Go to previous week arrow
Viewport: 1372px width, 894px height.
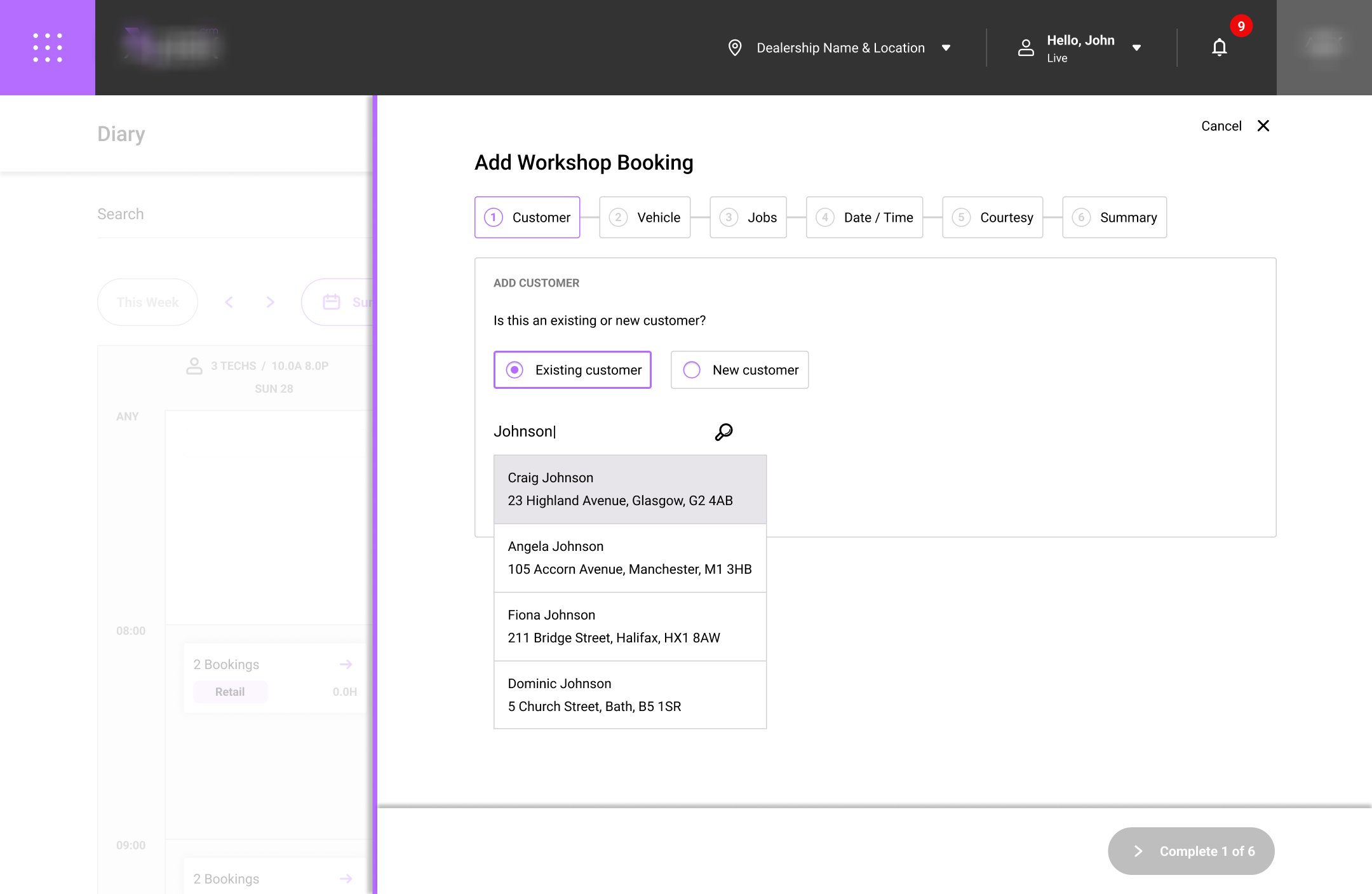[229, 302]
